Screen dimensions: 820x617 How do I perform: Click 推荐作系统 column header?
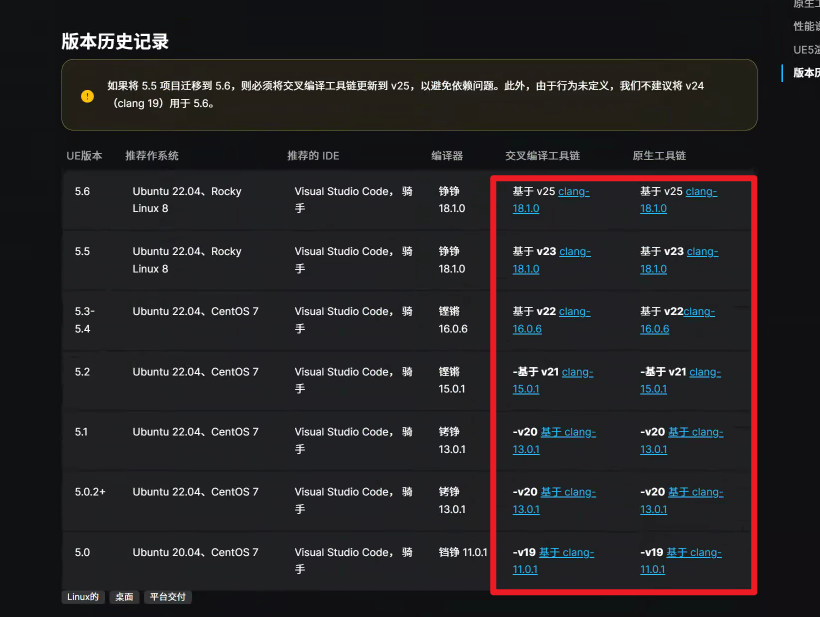coord(152,155)
